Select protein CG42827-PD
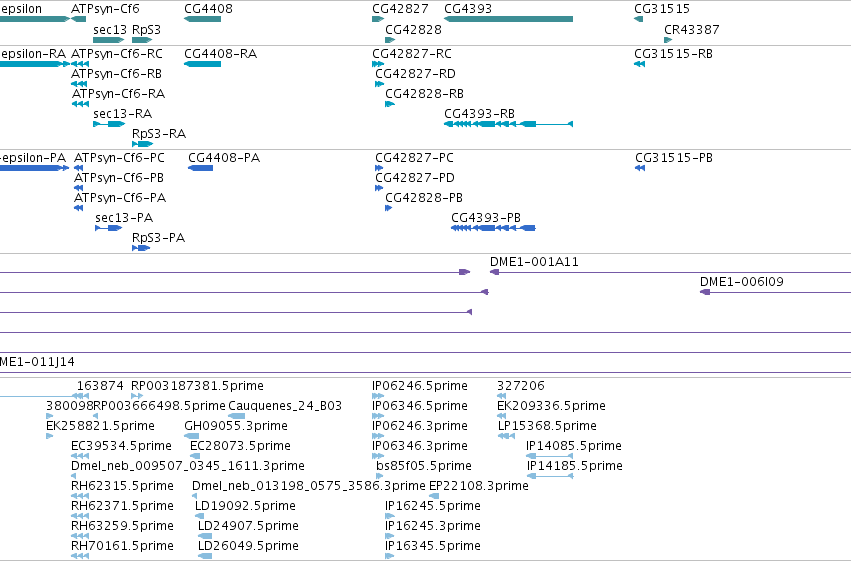 (415, 178)
